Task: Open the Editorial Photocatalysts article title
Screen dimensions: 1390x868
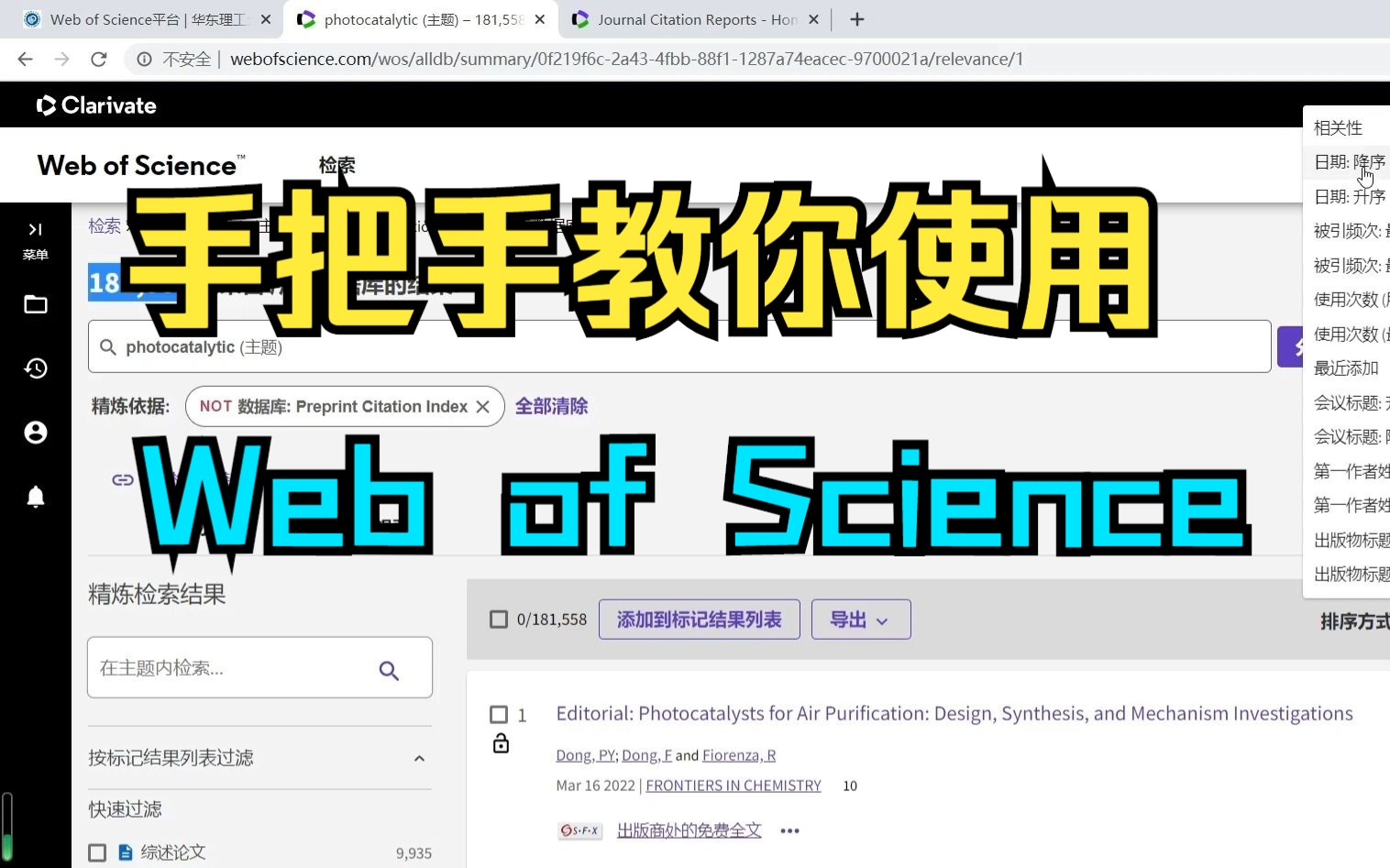Action: pyautogui.click(x=954, y=713)
